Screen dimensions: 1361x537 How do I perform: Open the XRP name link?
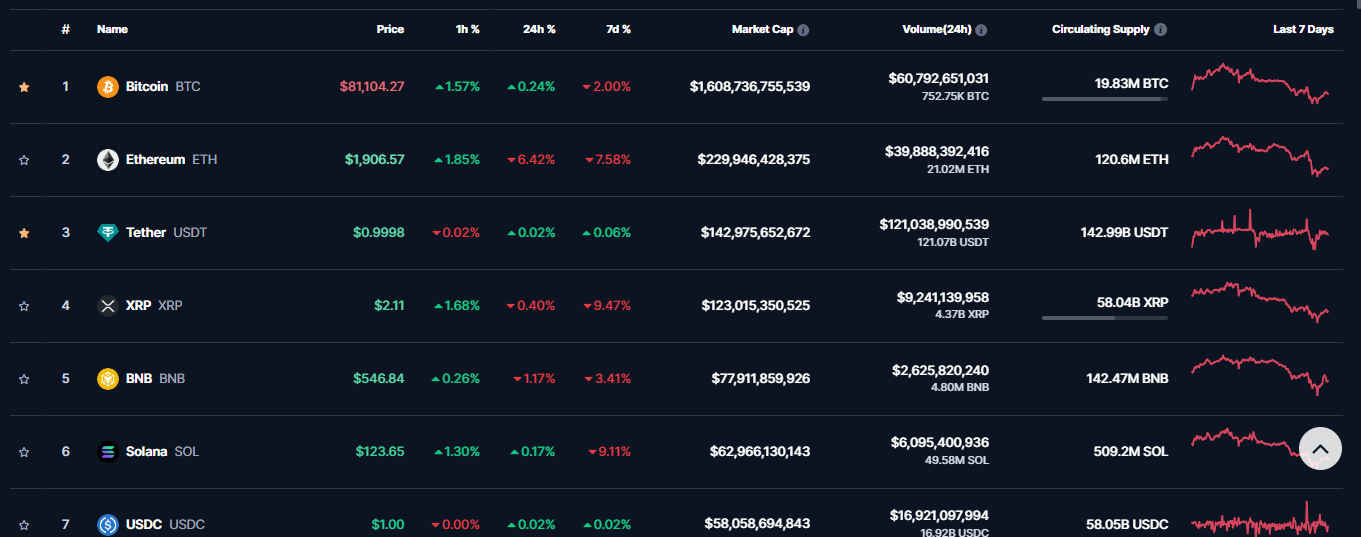coord(154,306)
